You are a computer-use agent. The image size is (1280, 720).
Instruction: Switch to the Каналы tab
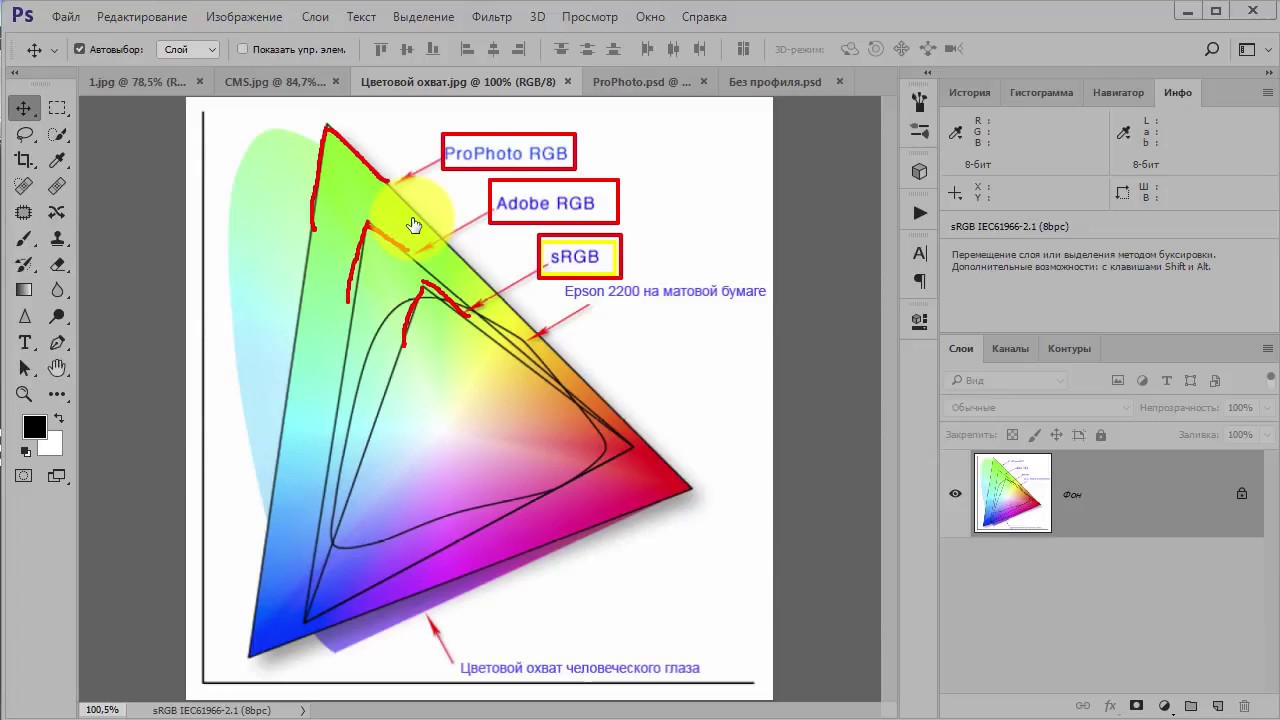click(1010, 348)
